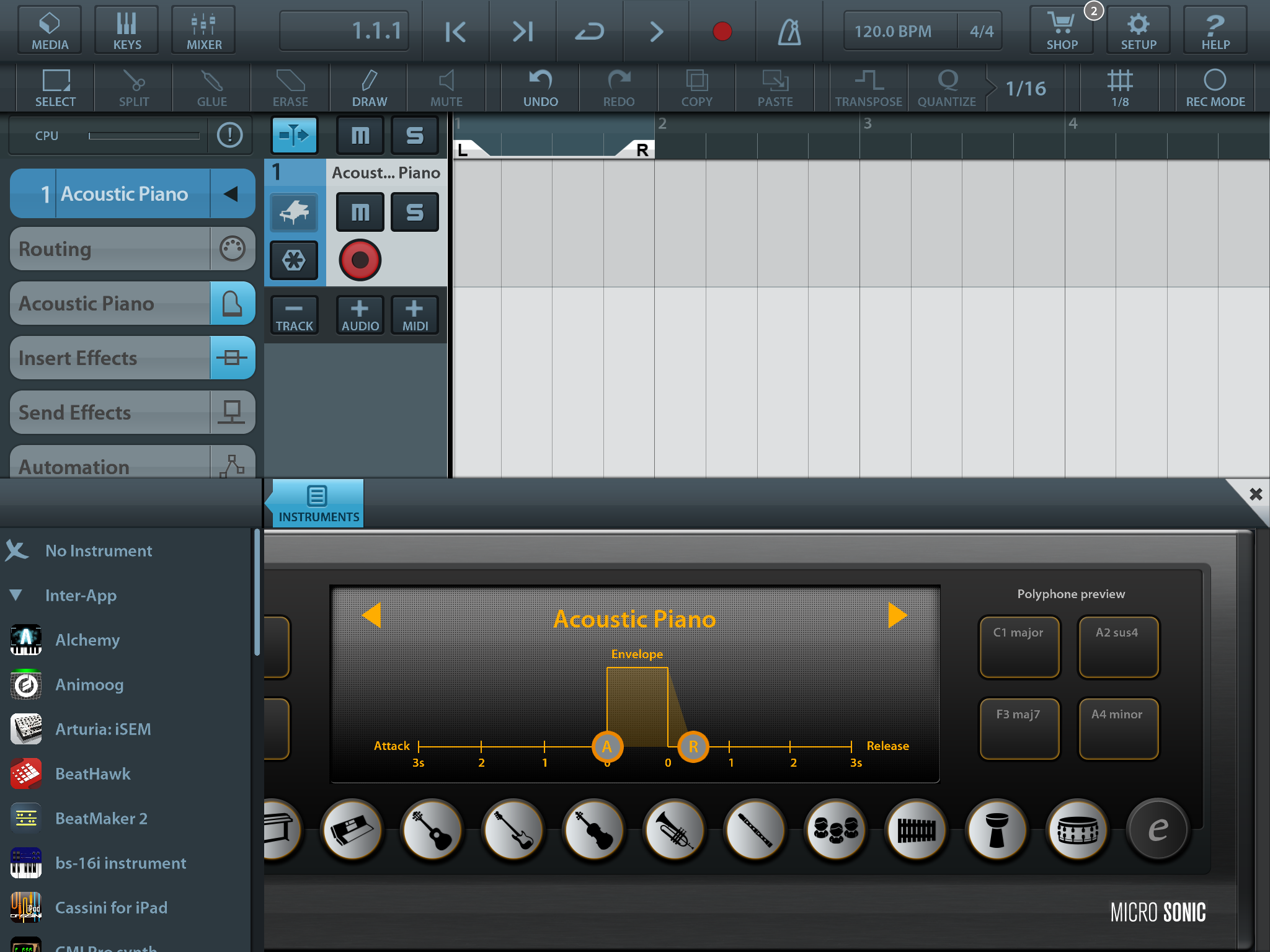The image size is (1270, 952).
Task: Expand the Send Effects section
Action: [133, 412]
